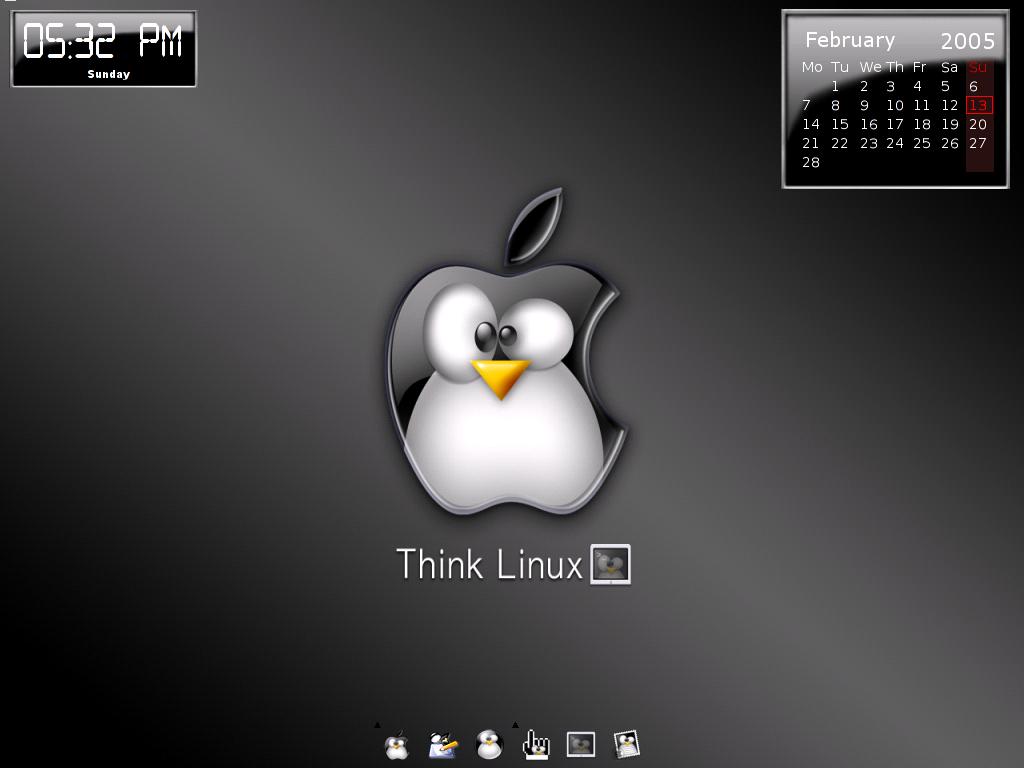Image resolution: width=1024 pixels, height=768 pixels.
Task: Launch the penguin-with-pencil editor dock icon
Action: [x=443, y=745]
